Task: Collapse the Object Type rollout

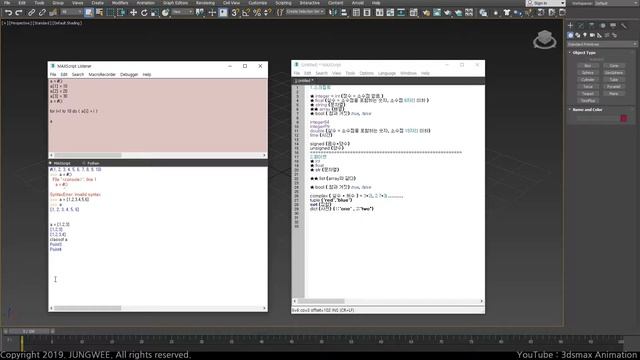Action: click(x=584, y=53)
